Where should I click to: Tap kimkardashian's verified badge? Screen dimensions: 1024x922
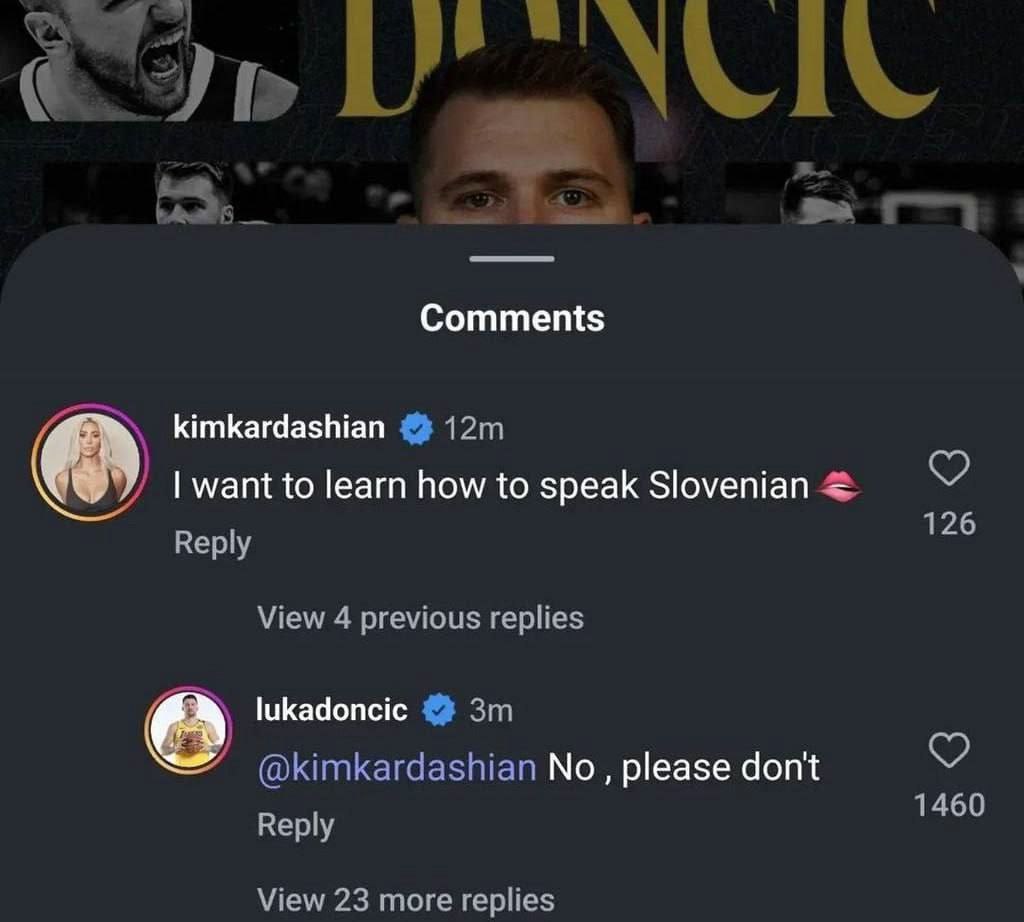(416, 429)
